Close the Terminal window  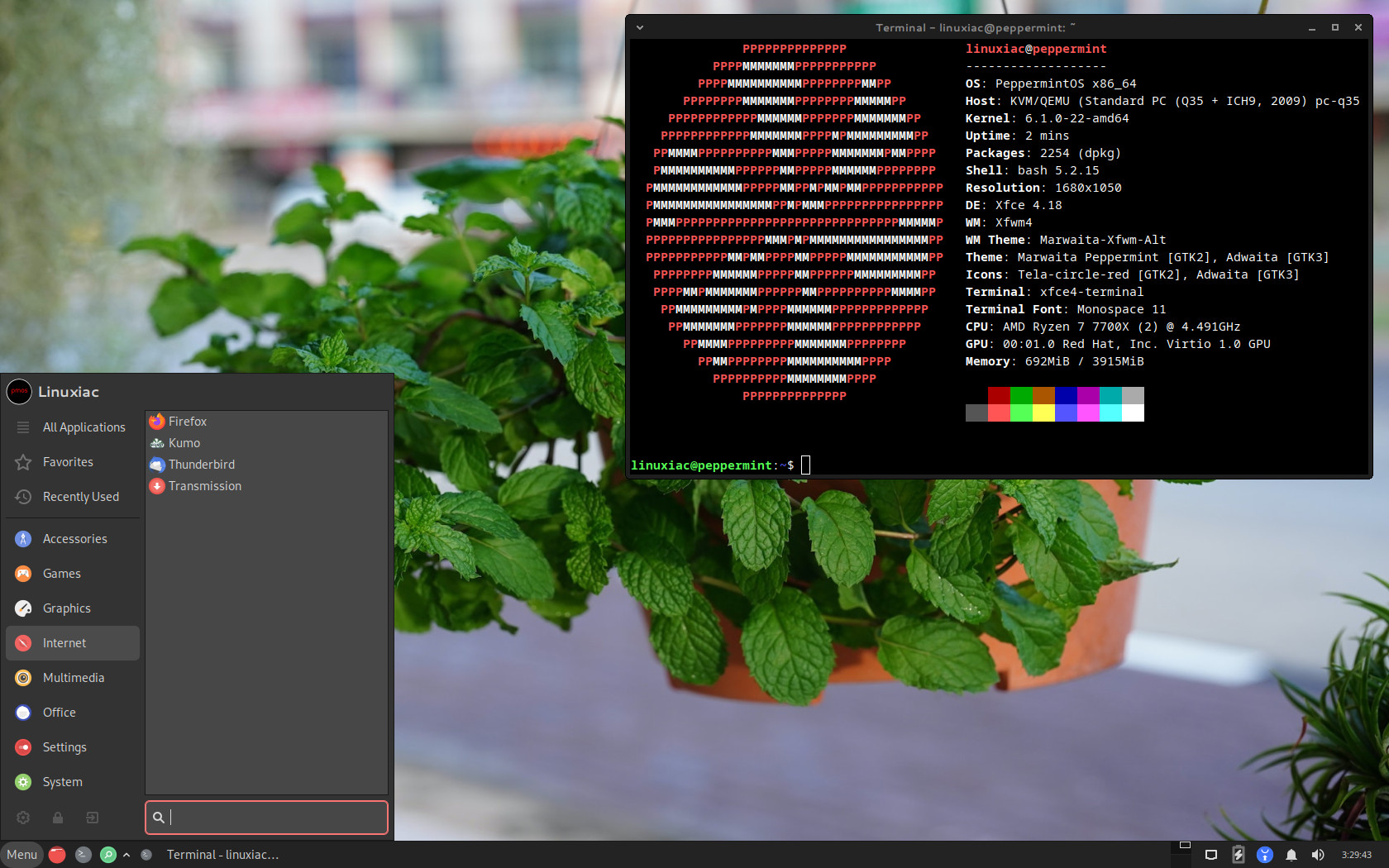click(x=1358, y=27)
